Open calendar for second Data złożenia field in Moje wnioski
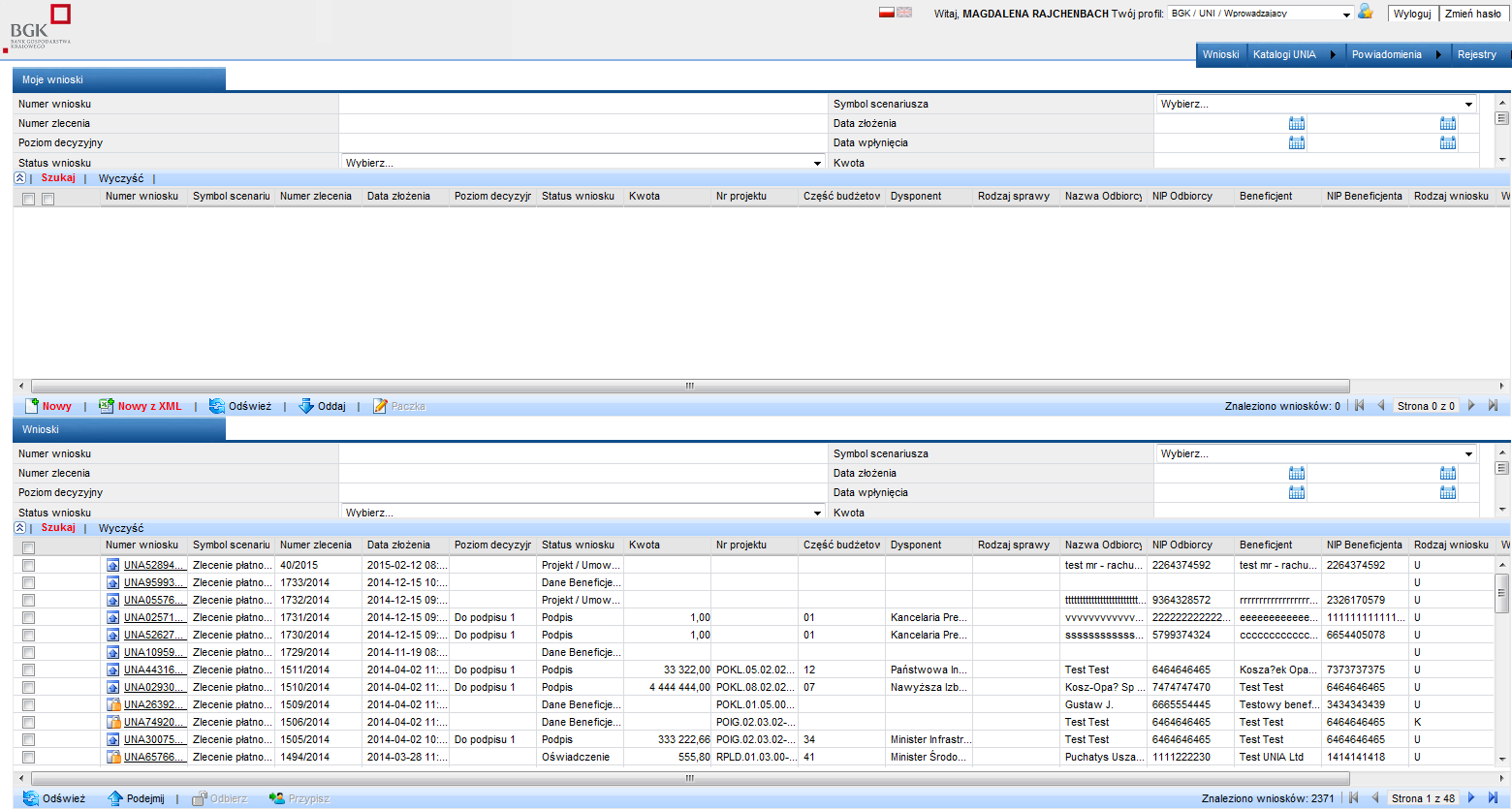The width and height of the screenshot is (1512, 810). click(1448, 123)
